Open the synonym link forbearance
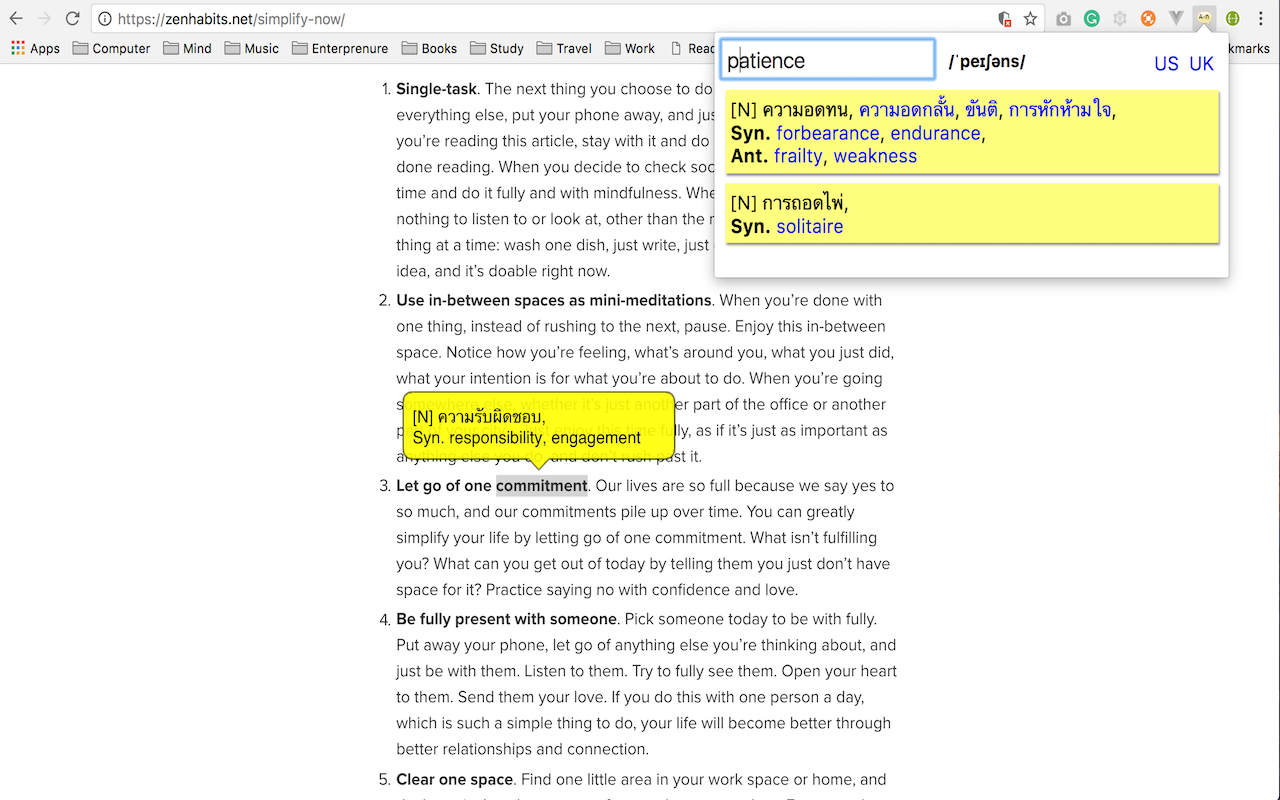This screenshot has height=800, width=1280. click(827, 132)
